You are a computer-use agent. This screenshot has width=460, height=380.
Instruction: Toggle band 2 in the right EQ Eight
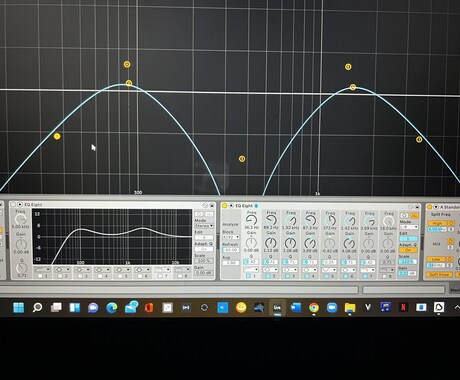coord(268,276)
